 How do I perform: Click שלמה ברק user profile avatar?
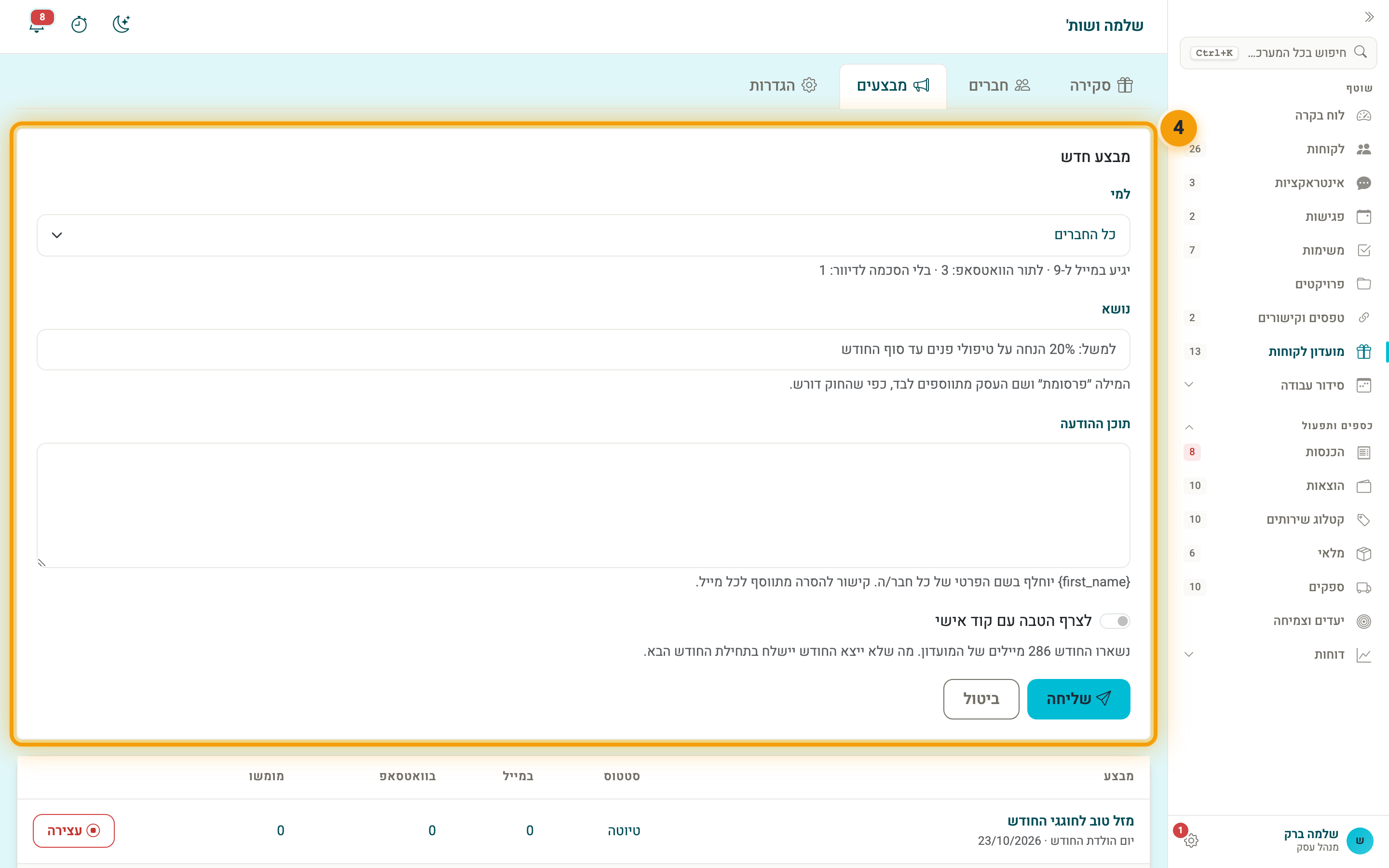(1360, 841)
